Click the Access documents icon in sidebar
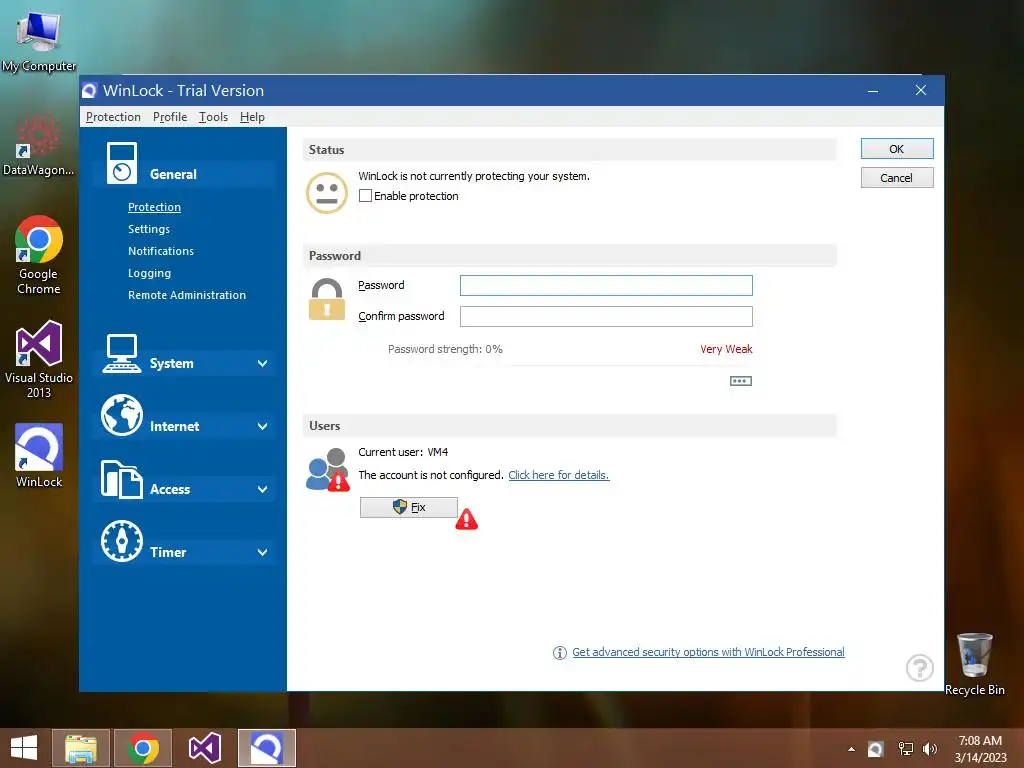 (121, 479)
